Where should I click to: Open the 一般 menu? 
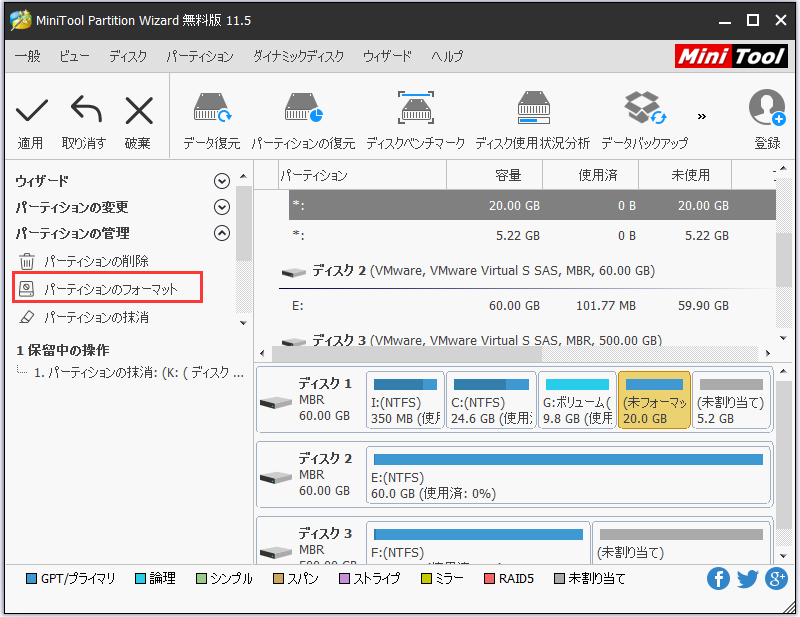[x=28, y=56]
